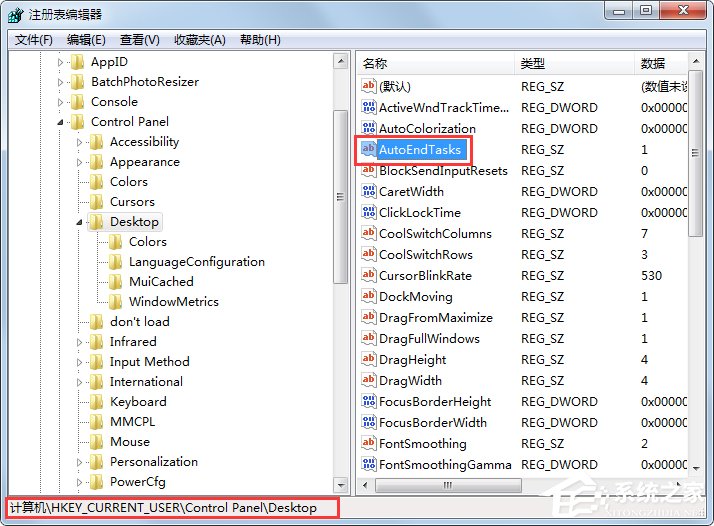
Task: Click the FontSmoothing string icon
Action: 368,443
